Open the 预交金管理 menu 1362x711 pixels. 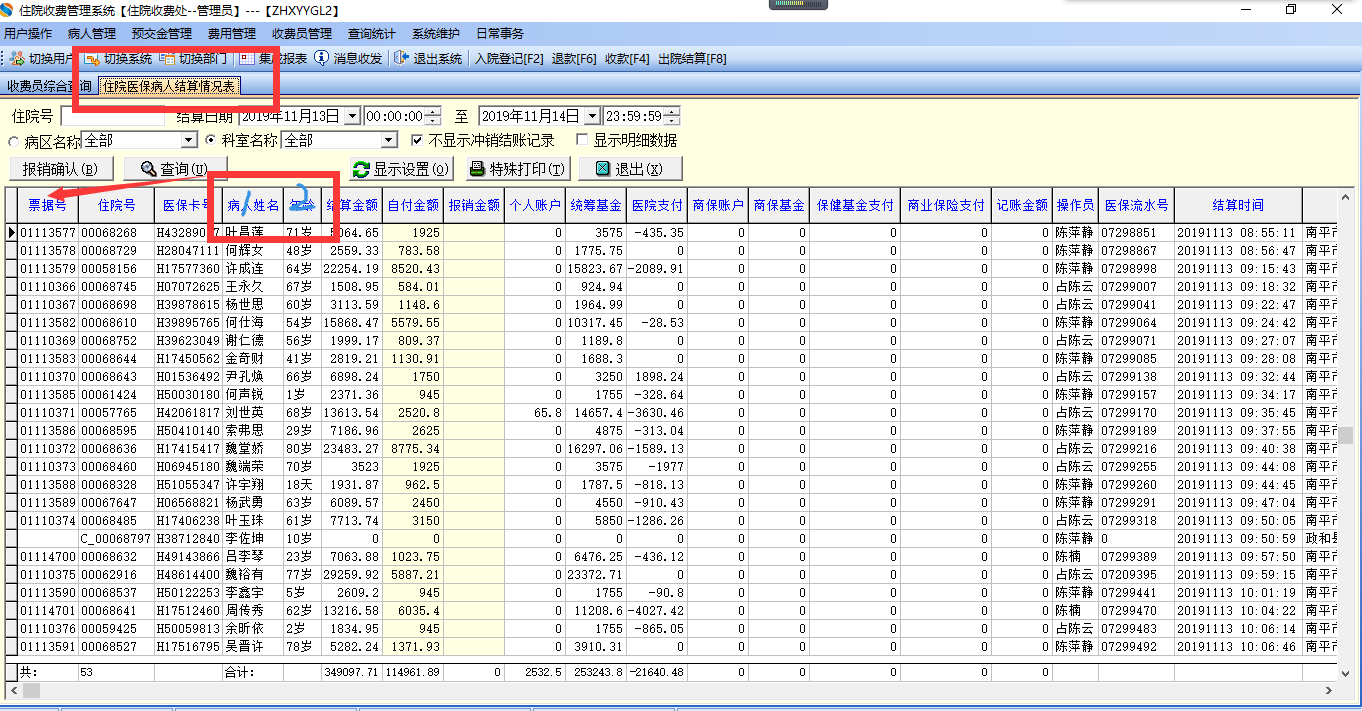click(x=161, y=34)
